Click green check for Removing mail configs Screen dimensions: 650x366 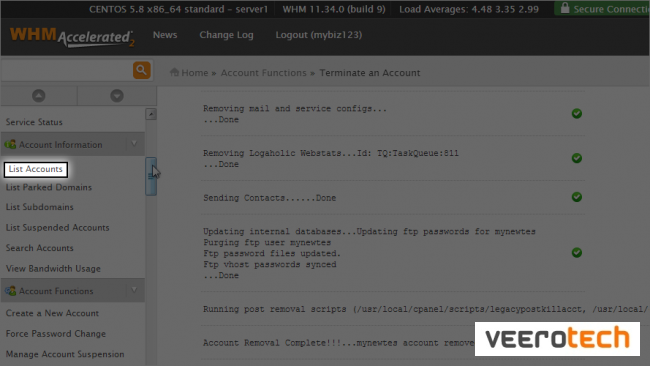click(x=577, y=114)
